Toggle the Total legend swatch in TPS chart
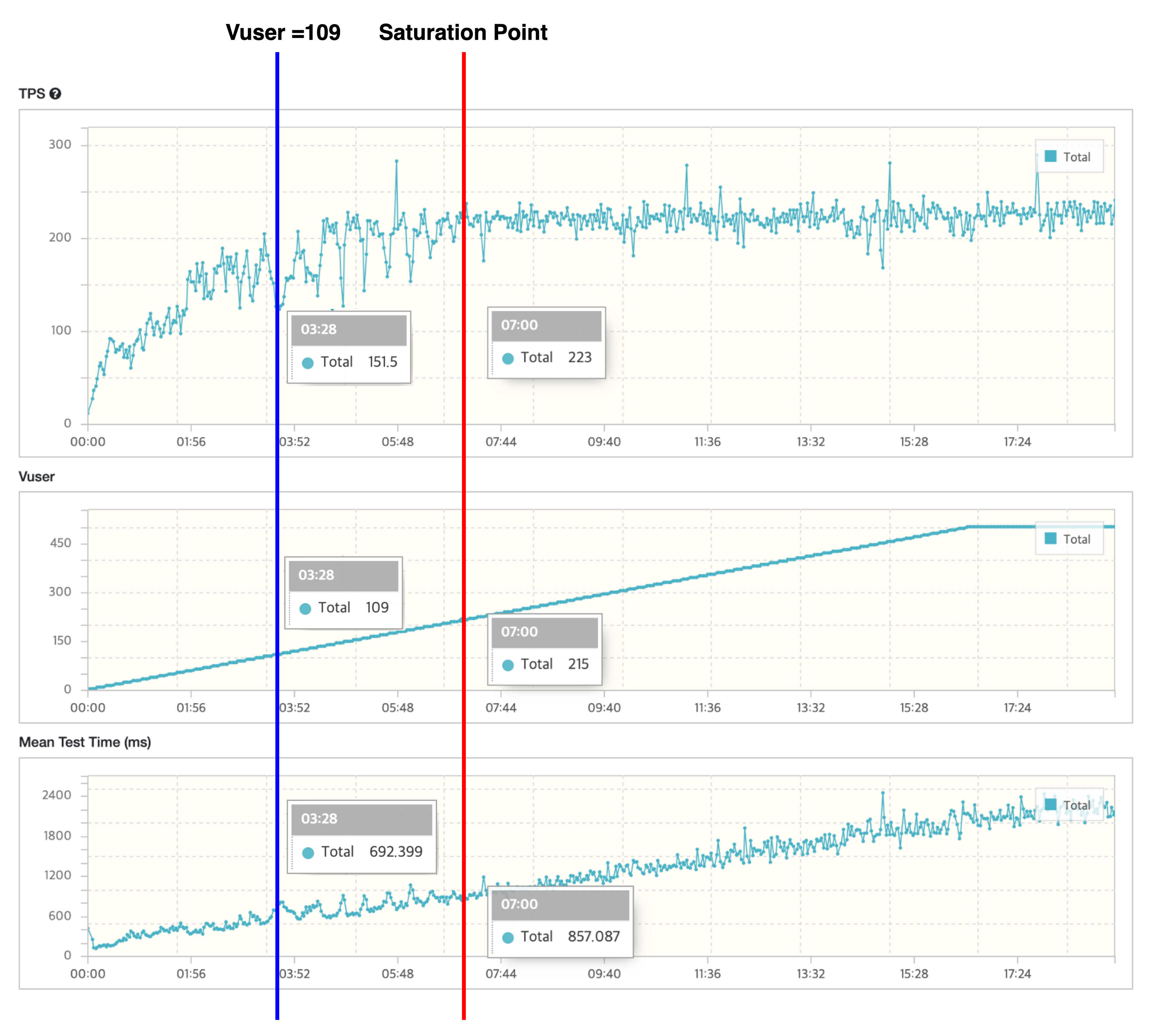 pyautogui.click(x=1051, y=157)
